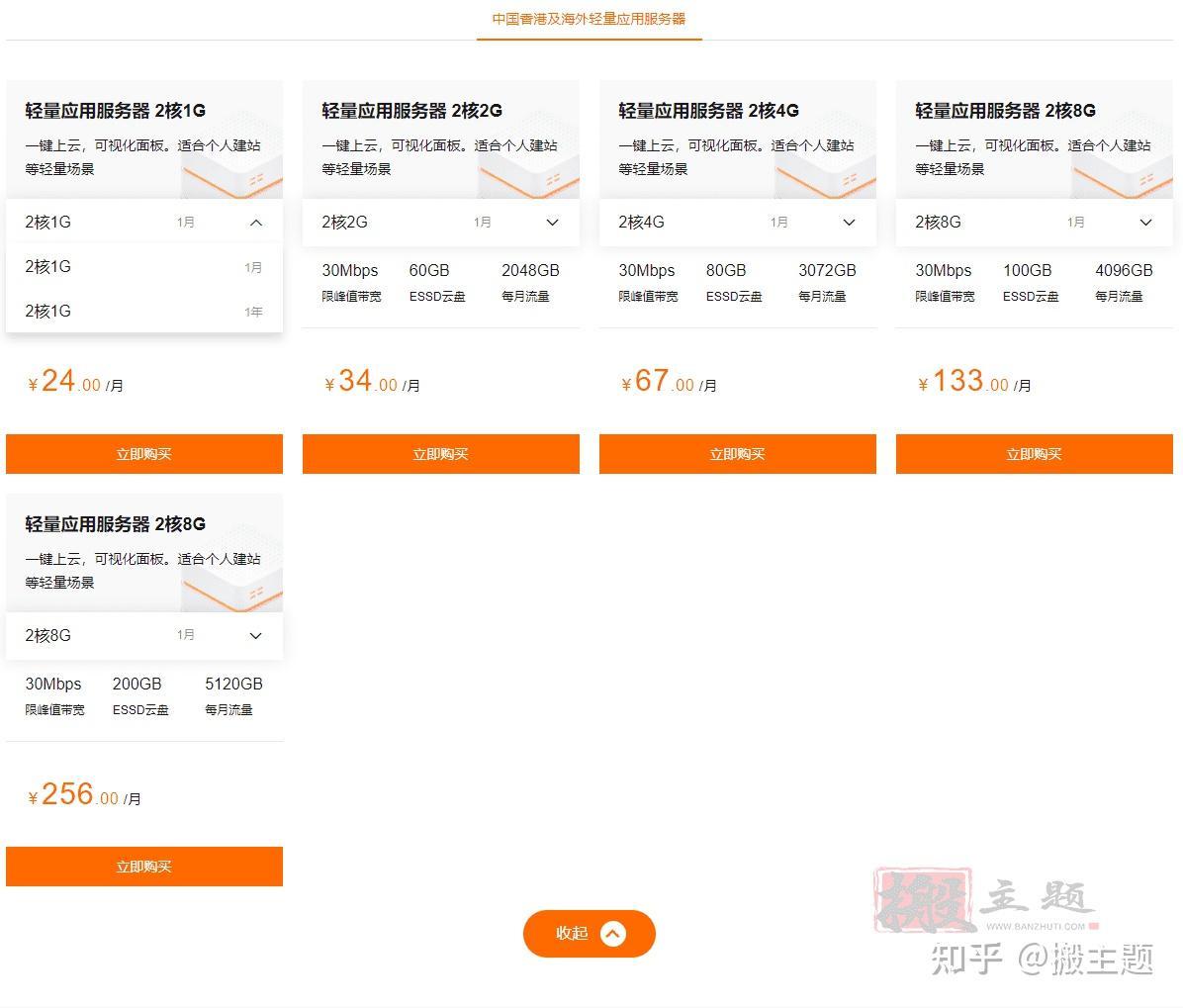This screenshot has width=1183, height=1008.
Task: Click the 4096GB monthly traffic value
Action: coord(1124,271)
